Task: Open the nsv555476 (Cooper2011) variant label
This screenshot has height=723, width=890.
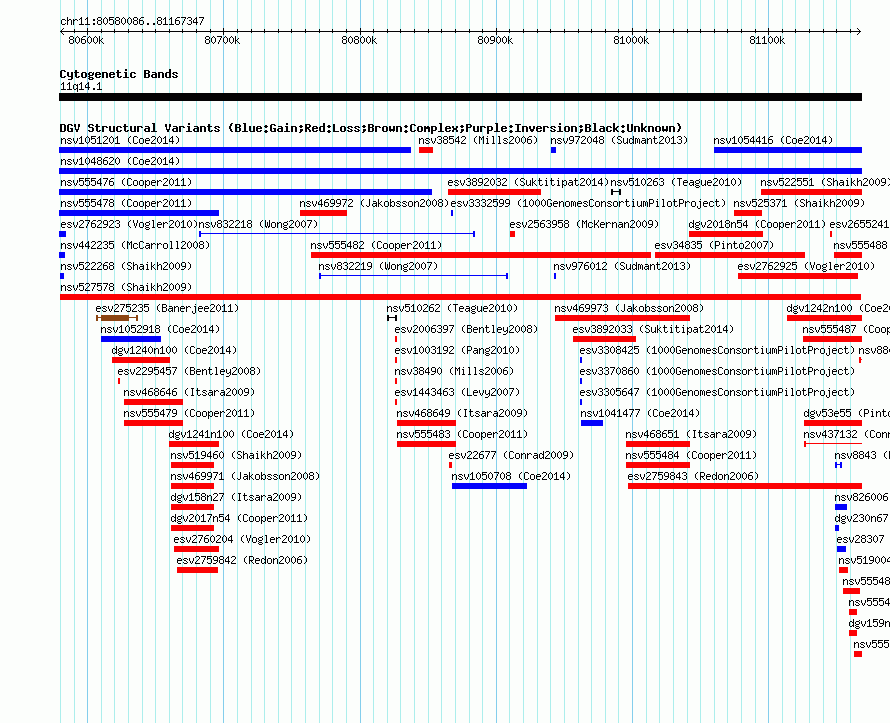Action: pos(126,182)
